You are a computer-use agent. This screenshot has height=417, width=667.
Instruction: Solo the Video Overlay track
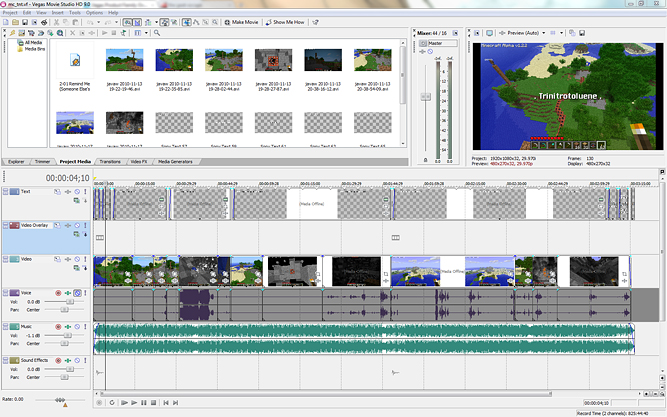(x=85, y=226)
